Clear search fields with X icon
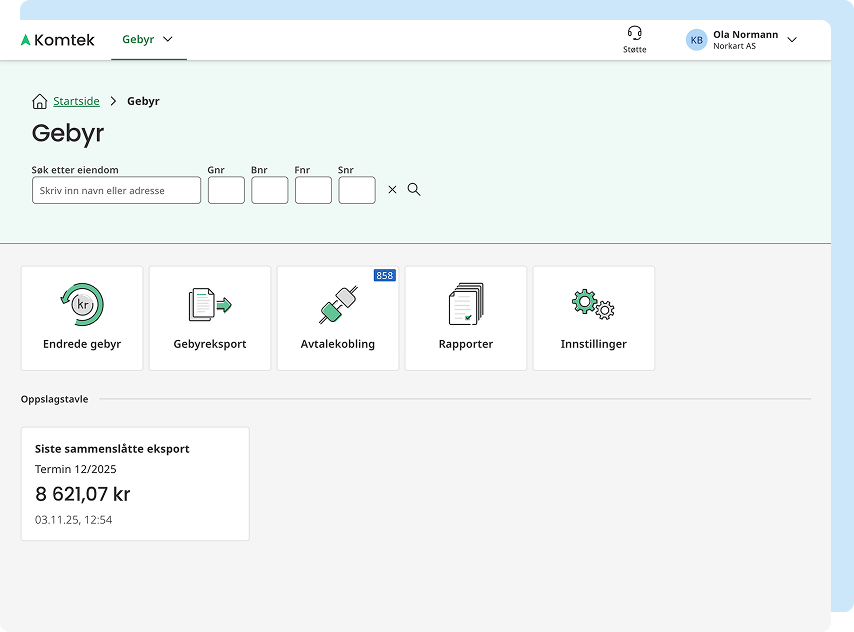This screenshot has width=854, height=632. (x=392, y=190)
